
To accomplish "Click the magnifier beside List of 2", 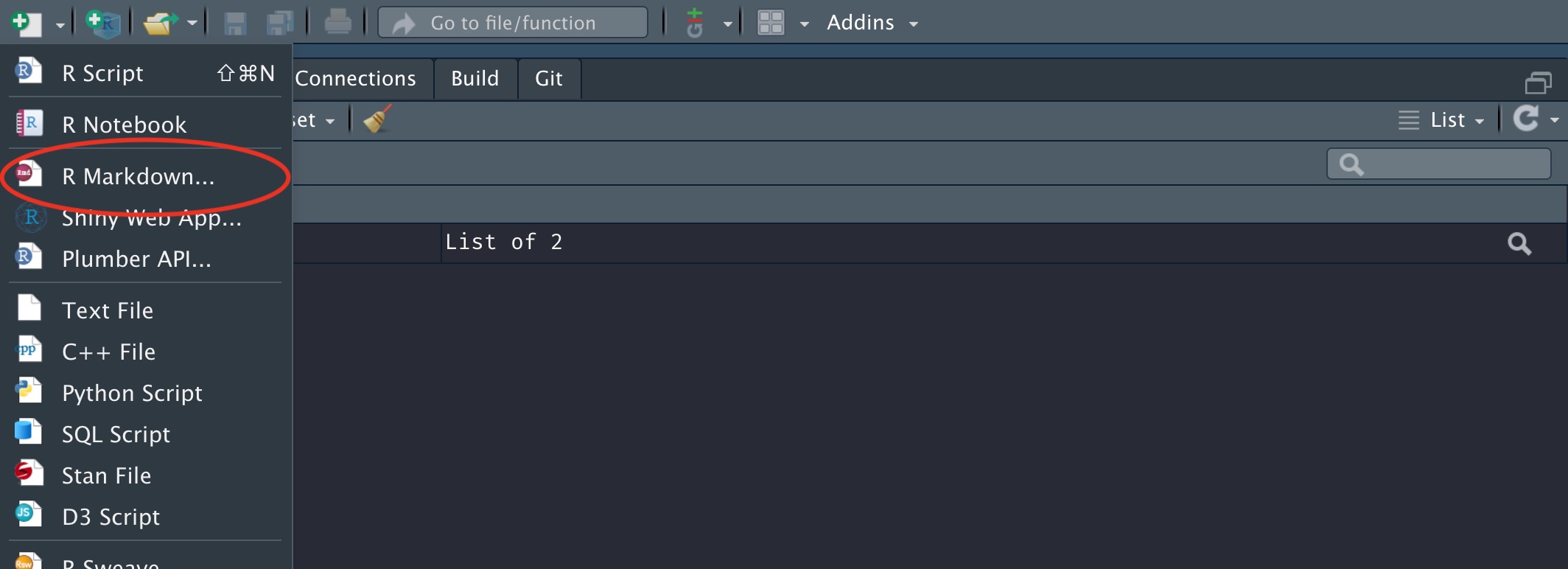I will point(1519,243).
